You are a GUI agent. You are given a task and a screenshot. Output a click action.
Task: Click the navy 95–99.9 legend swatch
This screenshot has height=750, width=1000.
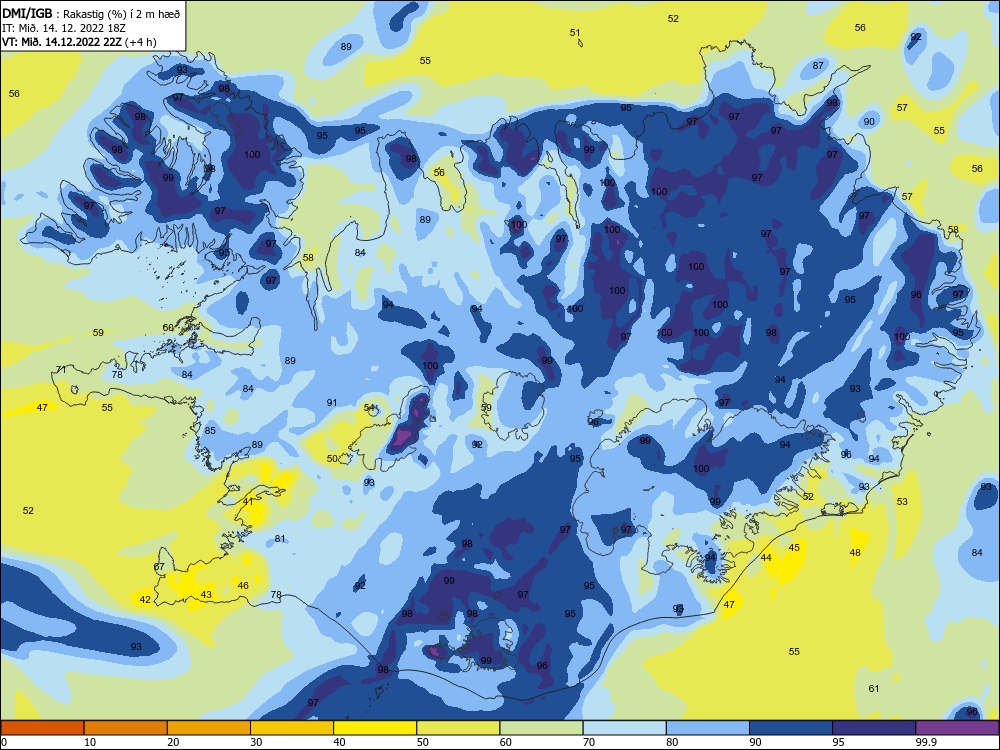(874, 728)
